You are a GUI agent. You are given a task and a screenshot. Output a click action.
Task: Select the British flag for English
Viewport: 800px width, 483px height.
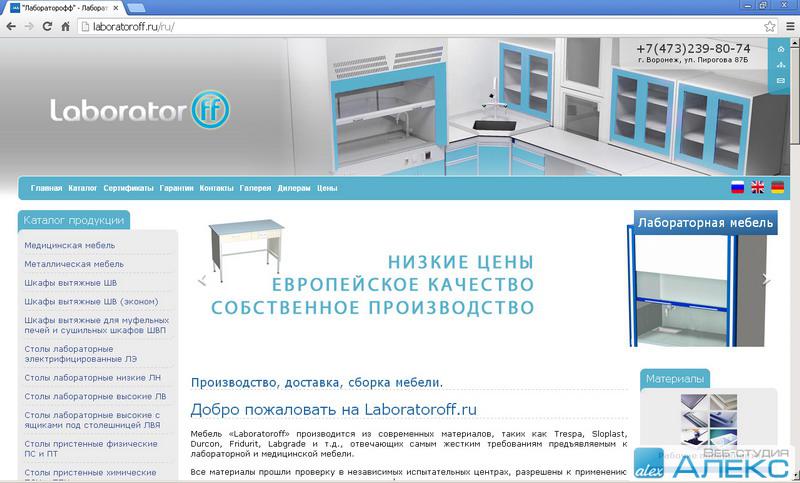tap(758, 187)
